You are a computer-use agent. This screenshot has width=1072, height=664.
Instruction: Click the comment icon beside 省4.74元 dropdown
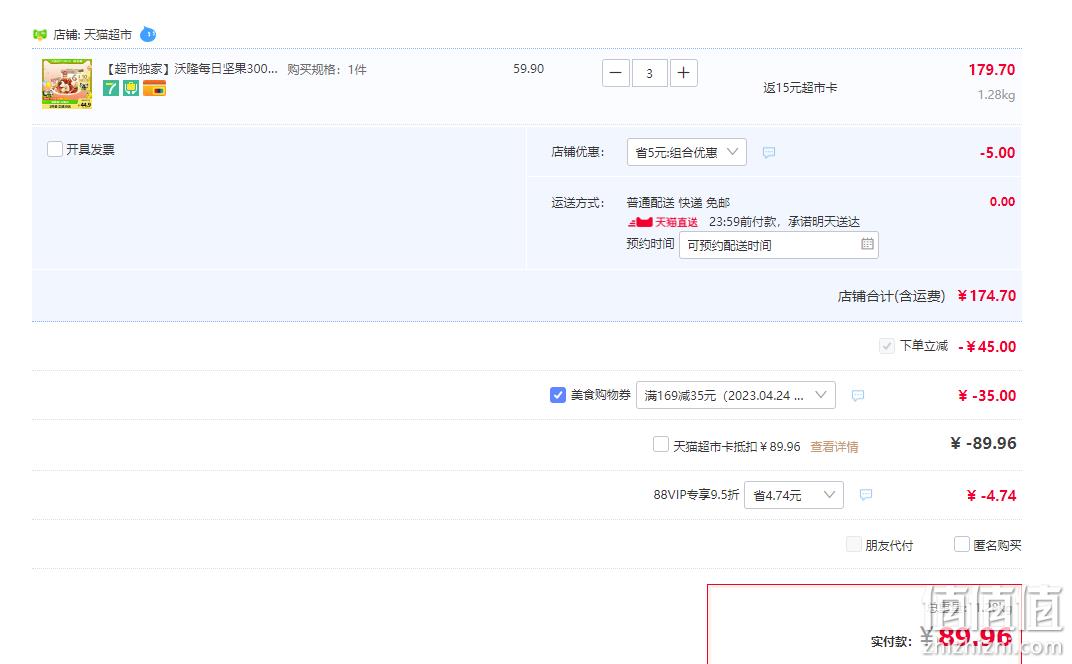[866, 494]
